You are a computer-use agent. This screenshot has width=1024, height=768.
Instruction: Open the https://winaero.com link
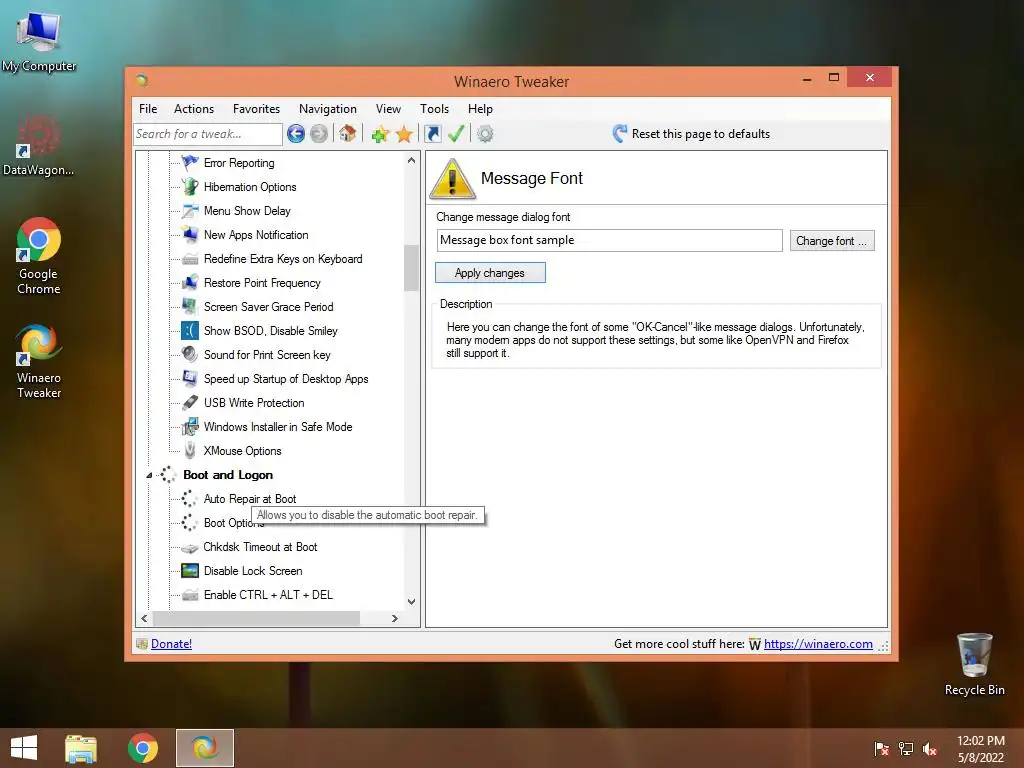[818, 644]
